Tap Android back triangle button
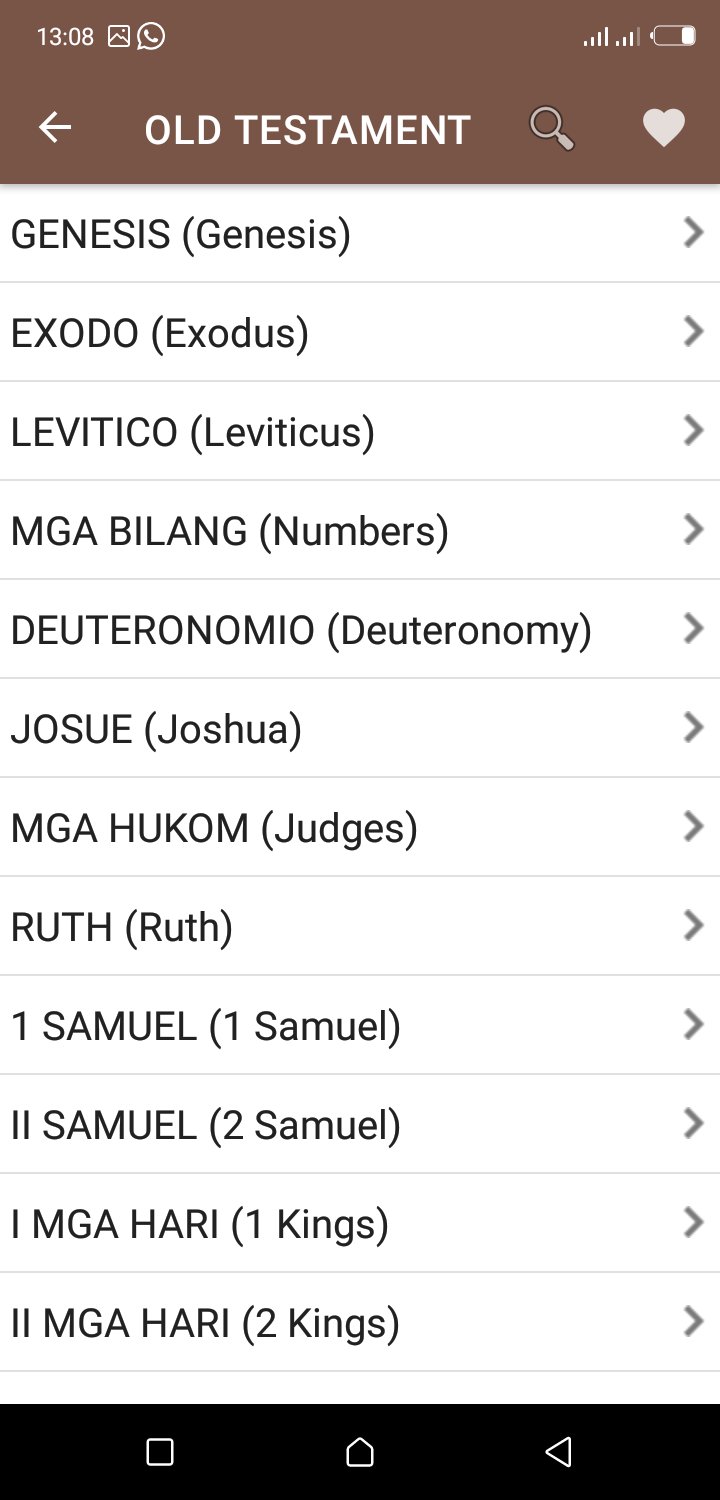The height and width of the screenshot is (1500, 720). [559, 1452]
